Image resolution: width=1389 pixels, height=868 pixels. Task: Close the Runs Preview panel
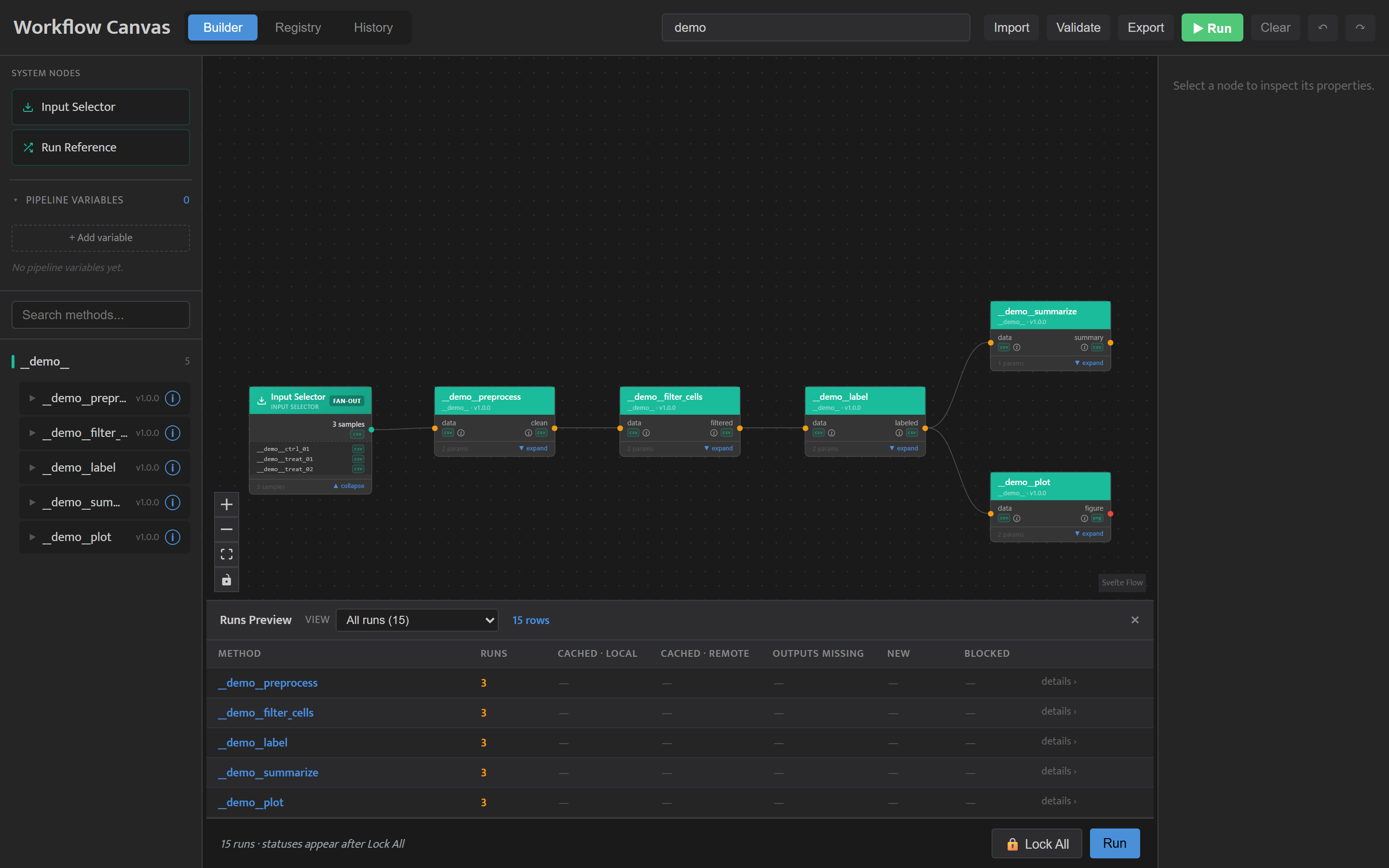1135,620
